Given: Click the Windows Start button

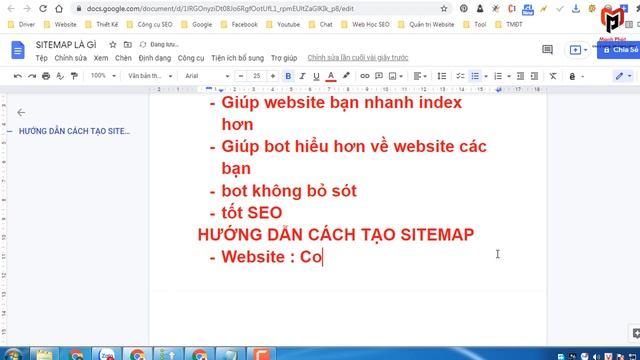Looking at the screenshot, I should [13, 354].
